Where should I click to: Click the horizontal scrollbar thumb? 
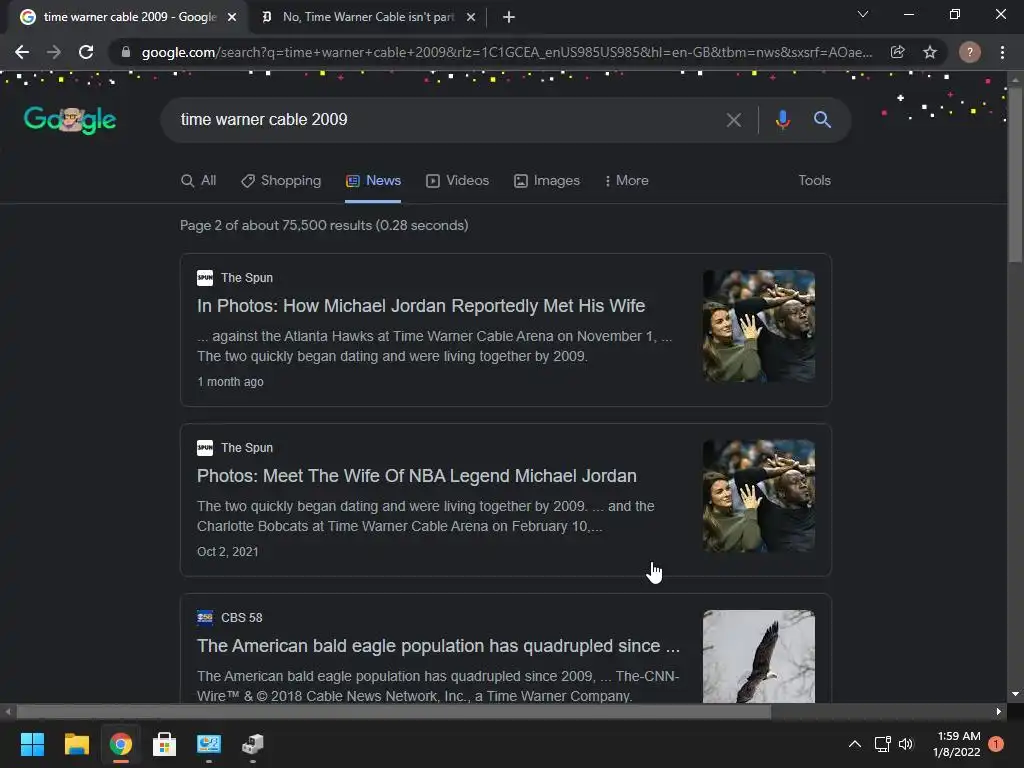[394, 711]
